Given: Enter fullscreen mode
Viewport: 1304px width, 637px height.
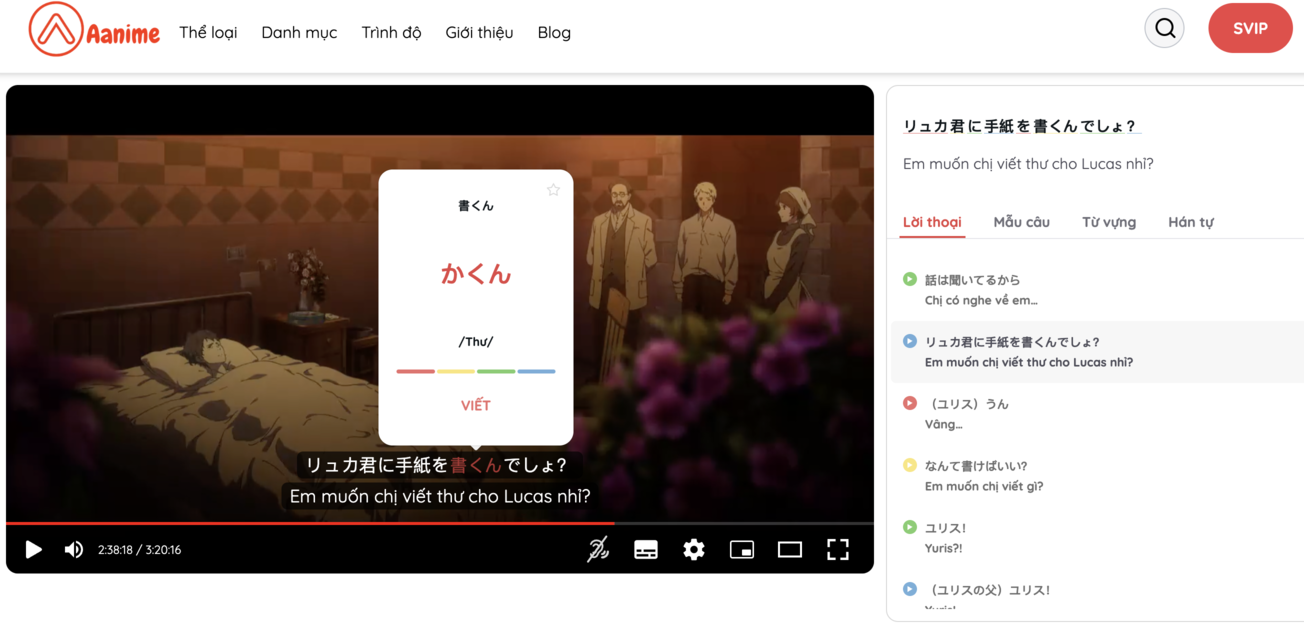Looking at the screenshot, I should pyautogui.click(x=838, y=549).
